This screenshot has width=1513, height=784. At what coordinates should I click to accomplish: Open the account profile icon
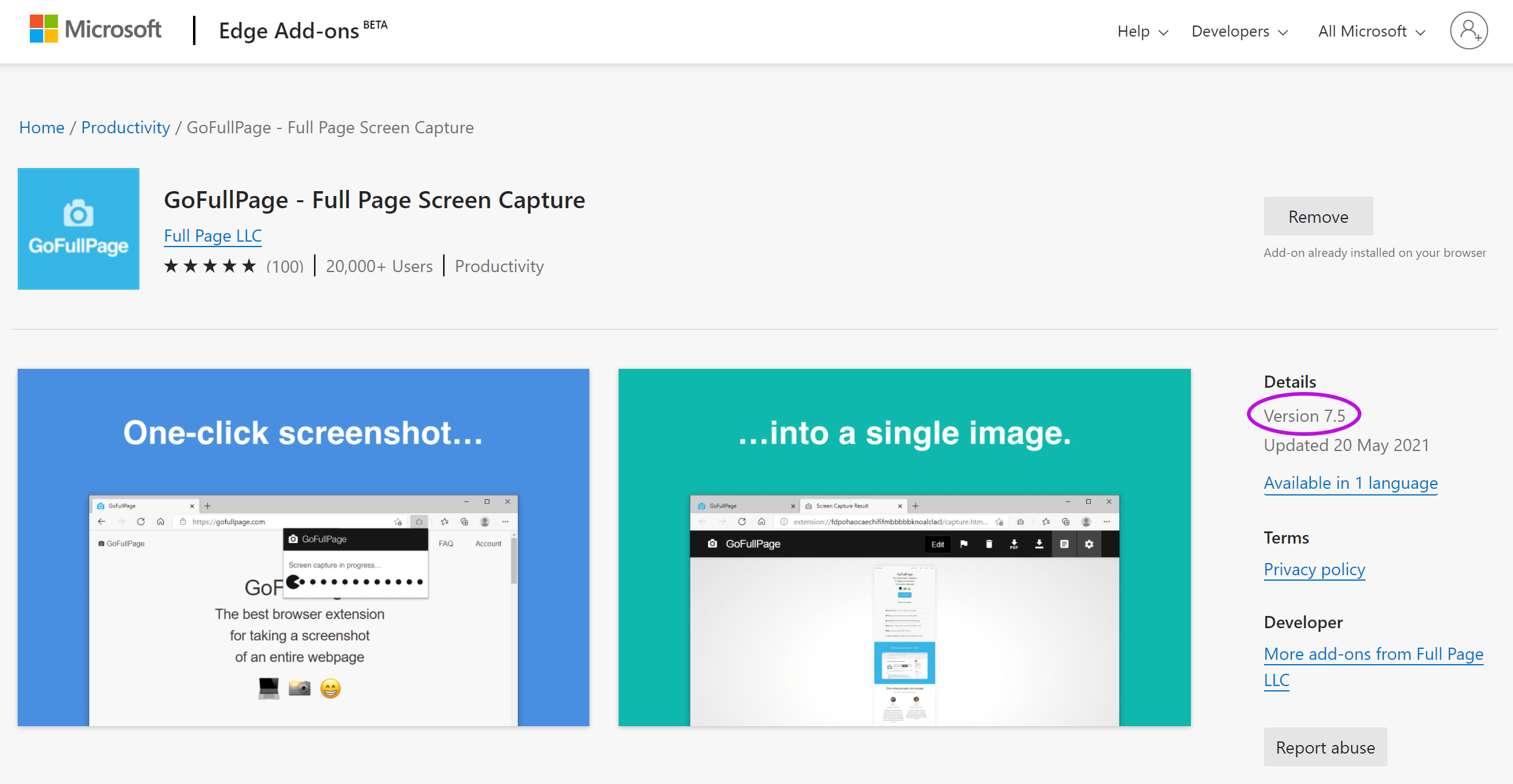pyautogui.click(x=1469, y=30)
